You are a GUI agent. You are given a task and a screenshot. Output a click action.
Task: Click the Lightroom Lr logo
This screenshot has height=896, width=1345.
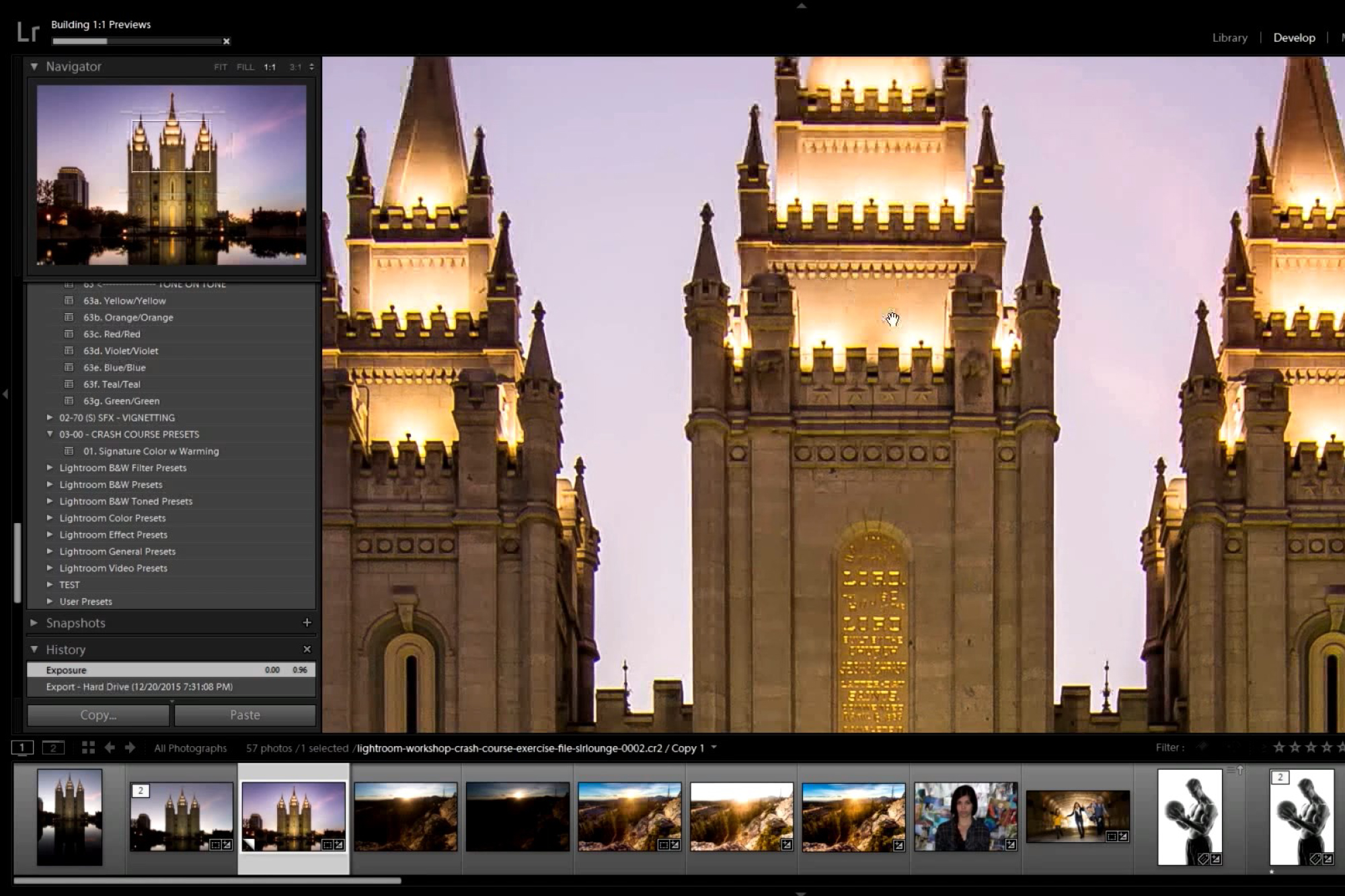(28, 32)
